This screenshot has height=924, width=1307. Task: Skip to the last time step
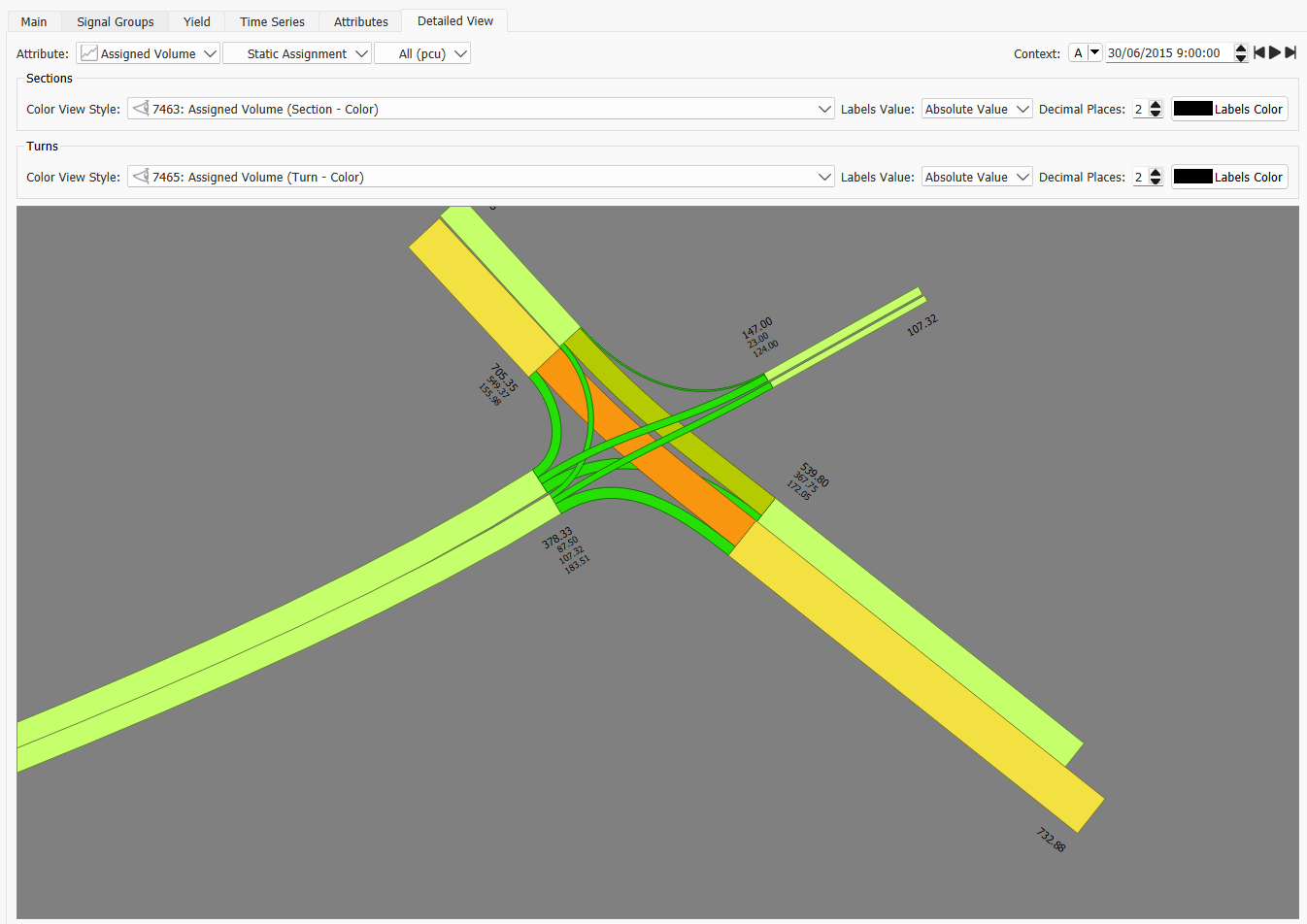click(x=1290, y=52)
